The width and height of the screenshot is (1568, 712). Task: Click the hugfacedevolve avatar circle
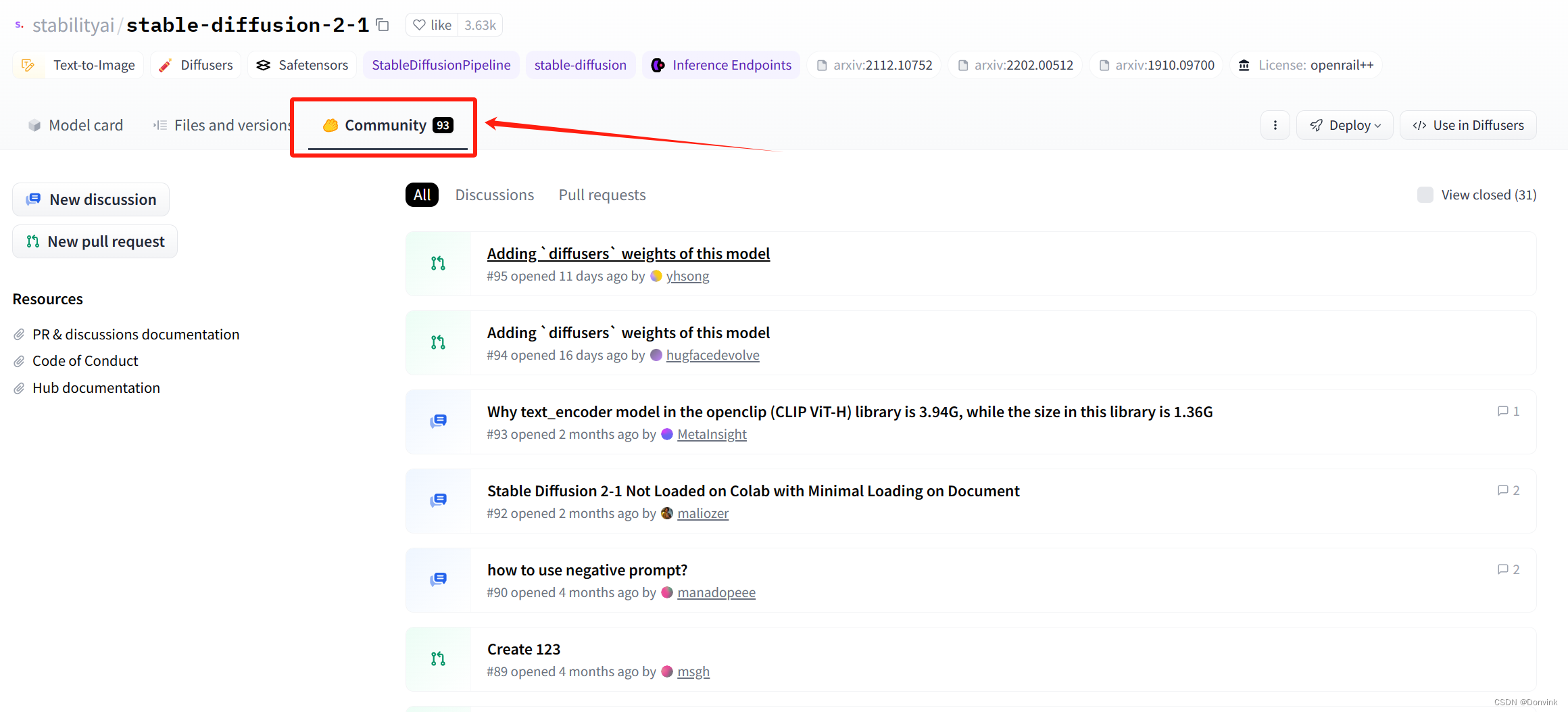click(x=656, y=355)
